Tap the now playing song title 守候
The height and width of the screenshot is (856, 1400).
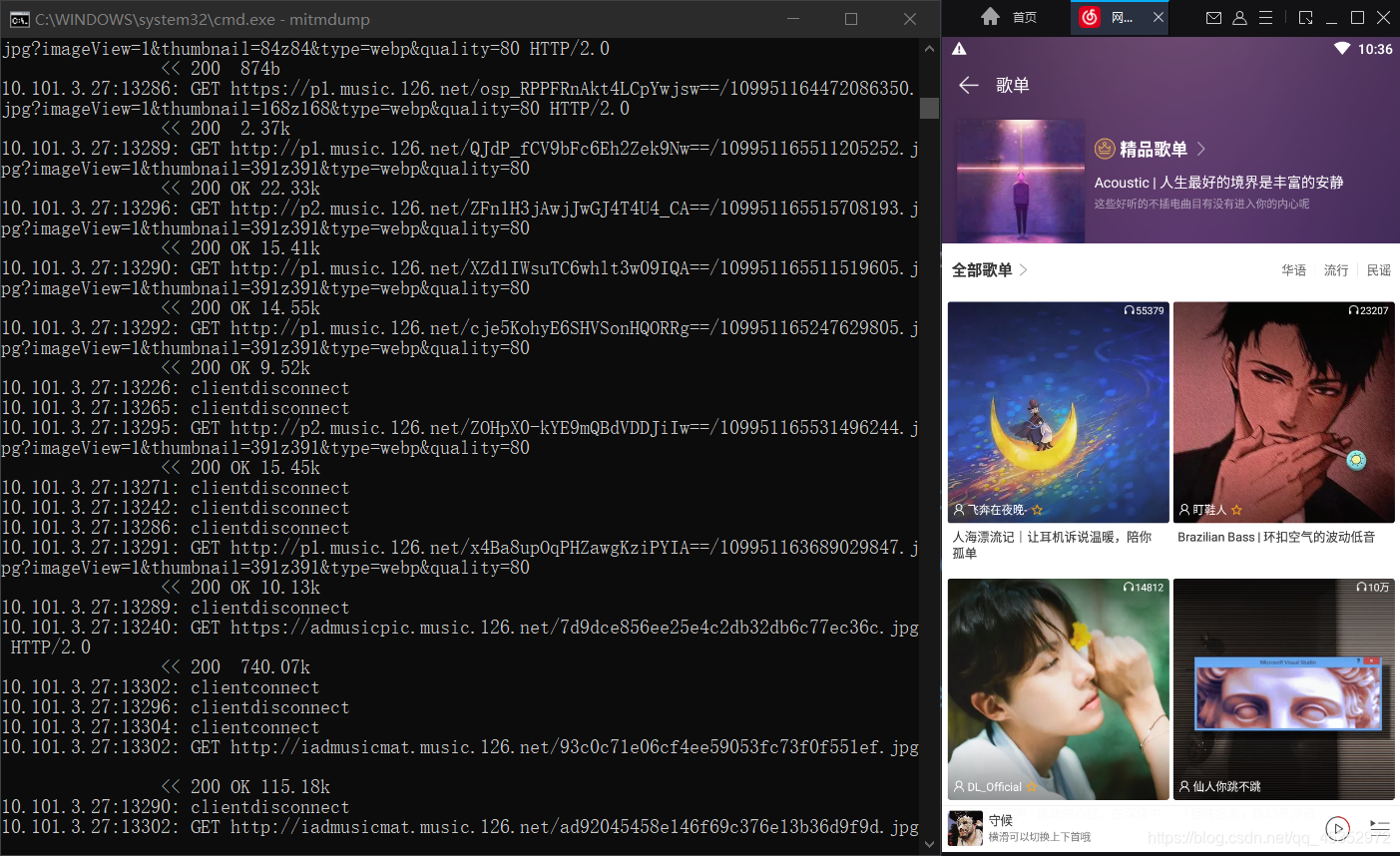pyautogui.click(x=1001, y=820)
